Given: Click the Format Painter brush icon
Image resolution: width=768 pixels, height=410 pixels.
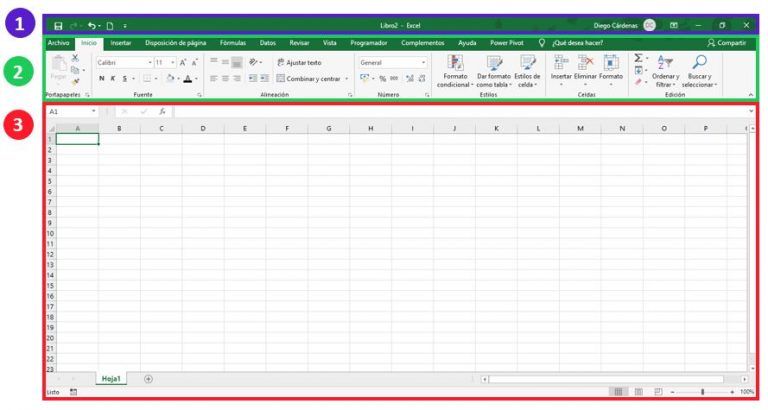Looking at the screenshot, I should click(x=76, y=82).
